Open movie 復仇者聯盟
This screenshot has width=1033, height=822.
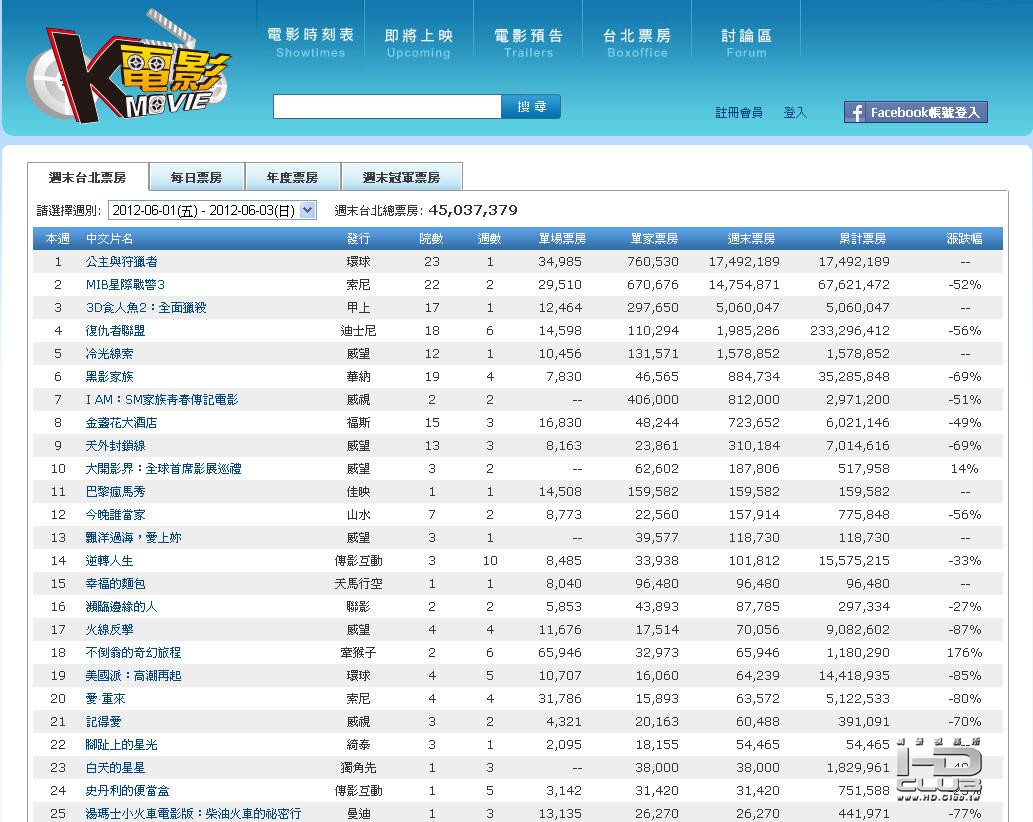tap(115, 331)
